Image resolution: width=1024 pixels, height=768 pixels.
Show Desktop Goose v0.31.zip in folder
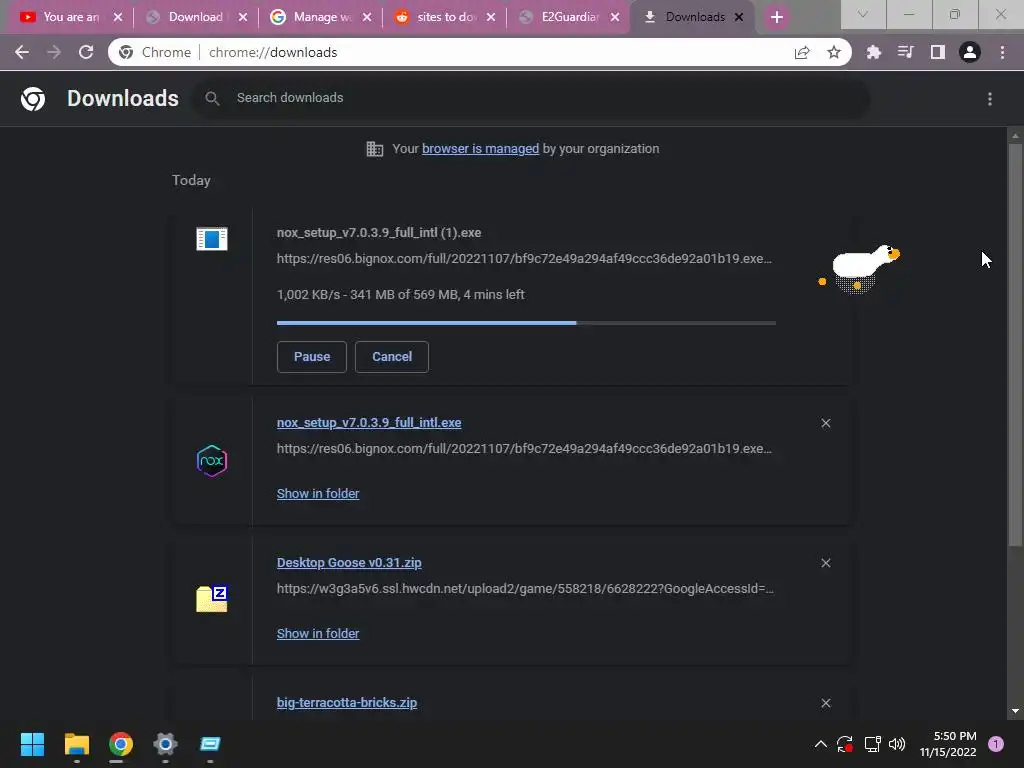(318, 633)
